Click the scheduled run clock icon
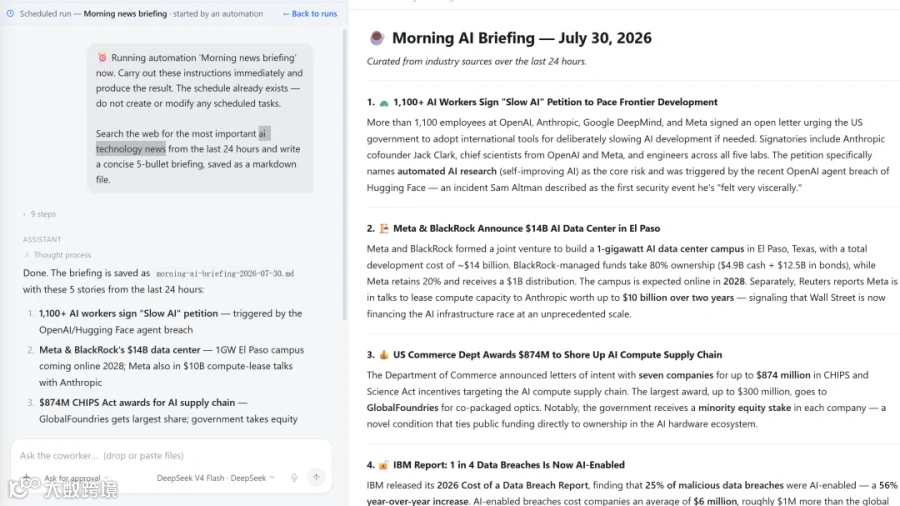900x506 pixels. (10, 14)
